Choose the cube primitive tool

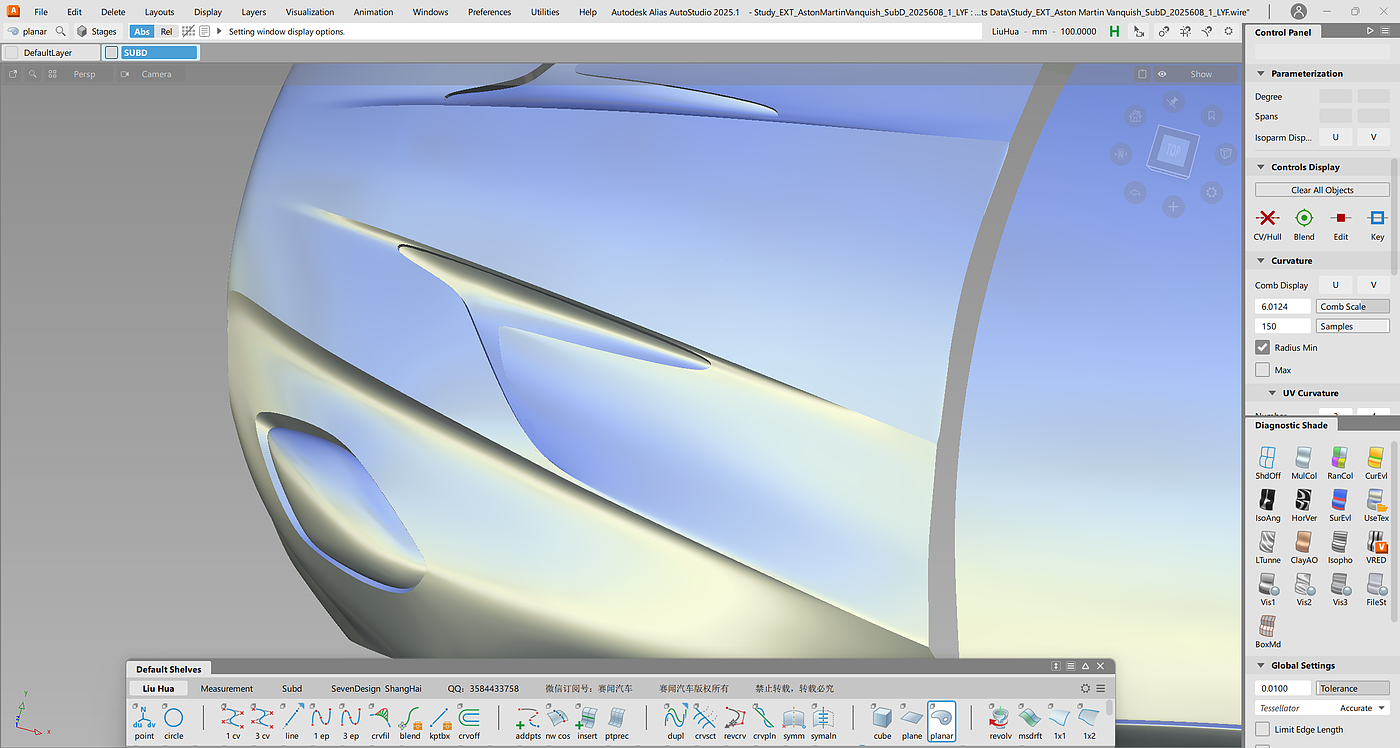click(881, 719)
